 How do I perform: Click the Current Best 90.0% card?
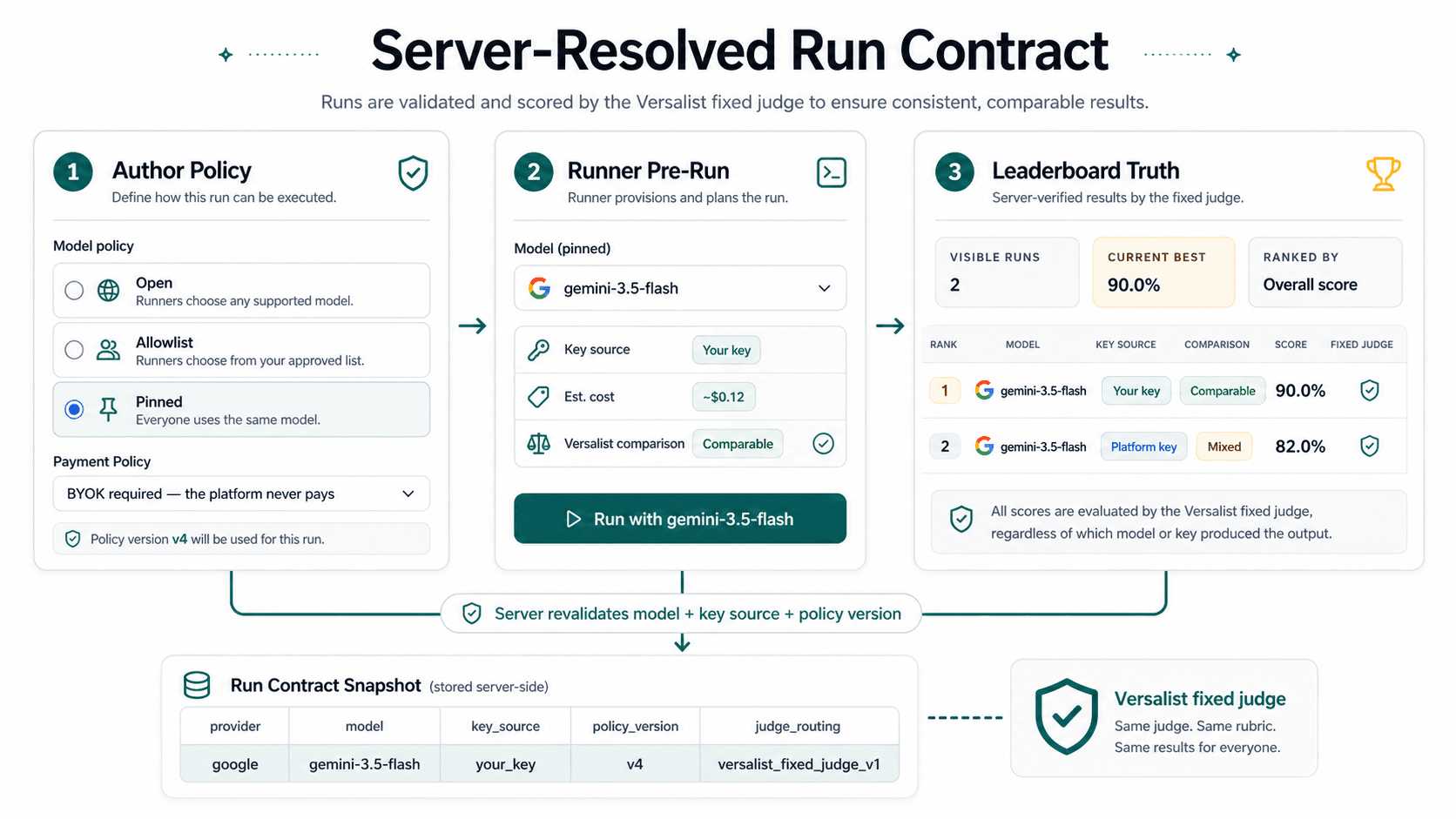[1163, 272]
